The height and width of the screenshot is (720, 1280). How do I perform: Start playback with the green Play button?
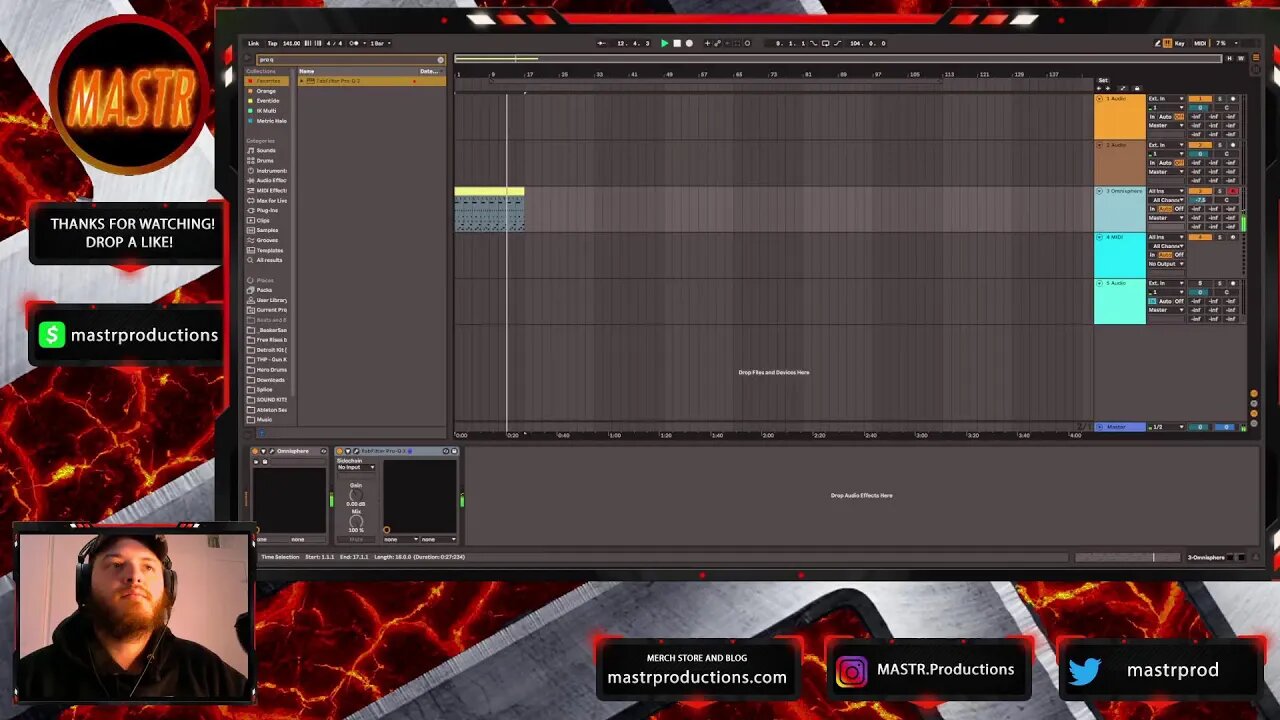point(664,43)
